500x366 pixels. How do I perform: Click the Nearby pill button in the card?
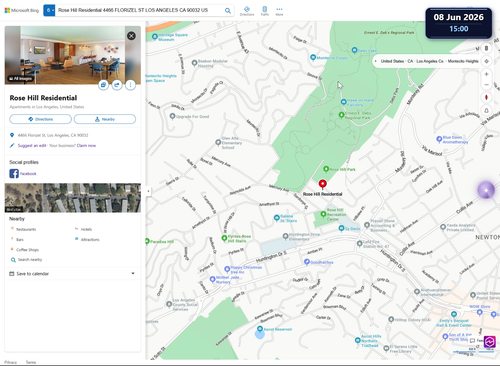click(x=105, y=119)
